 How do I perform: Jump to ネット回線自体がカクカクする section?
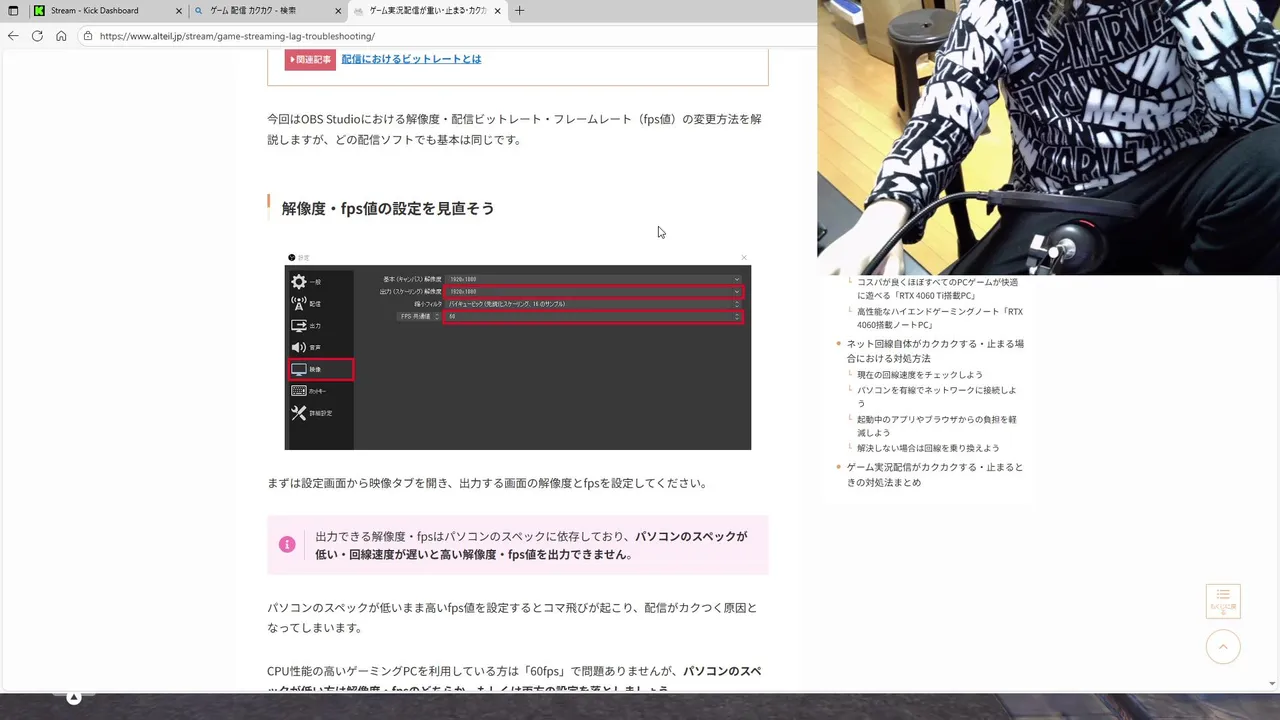coord(935,351)
